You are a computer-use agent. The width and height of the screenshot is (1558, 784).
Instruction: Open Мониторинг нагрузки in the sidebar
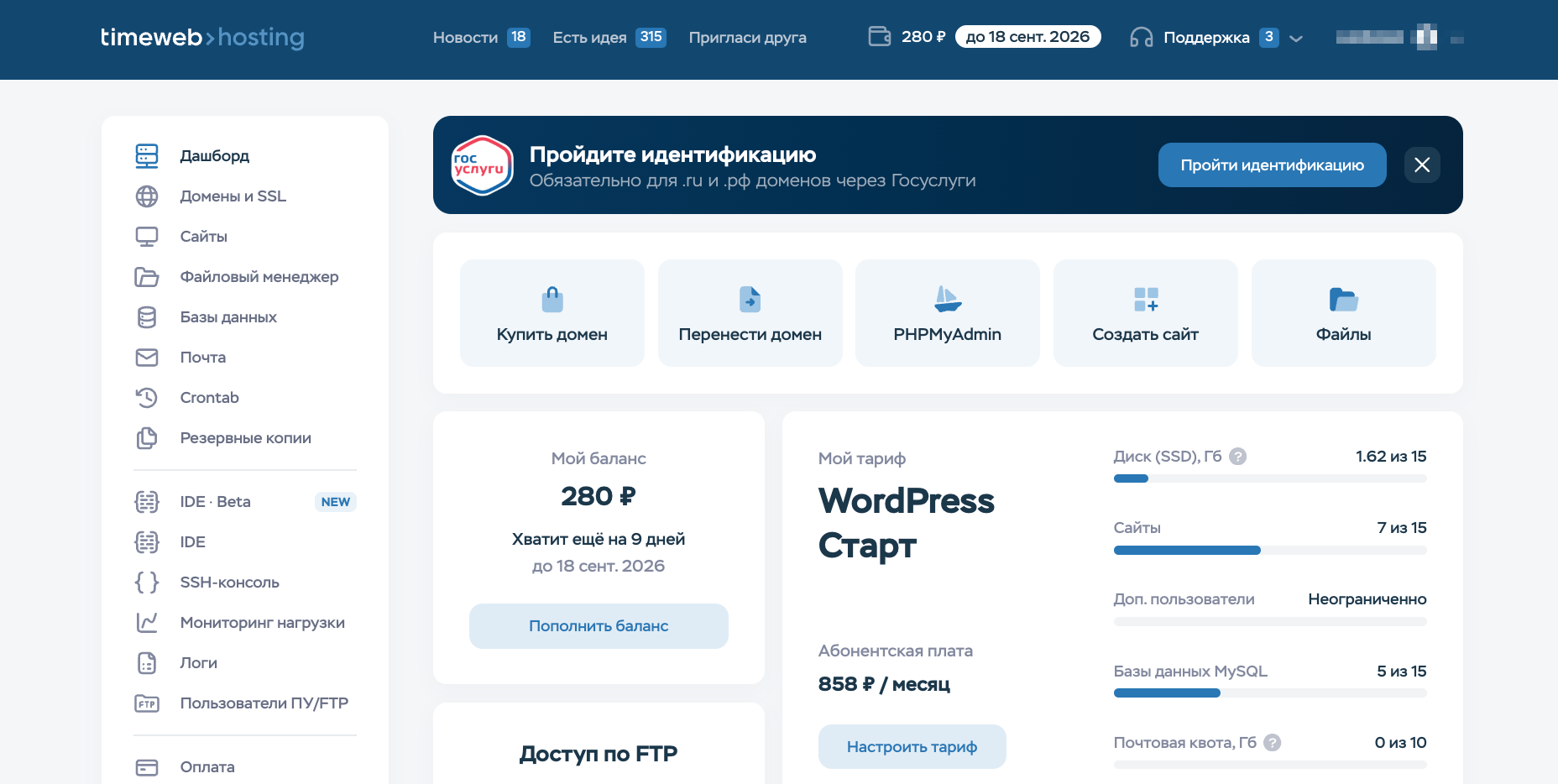[262, 622]
